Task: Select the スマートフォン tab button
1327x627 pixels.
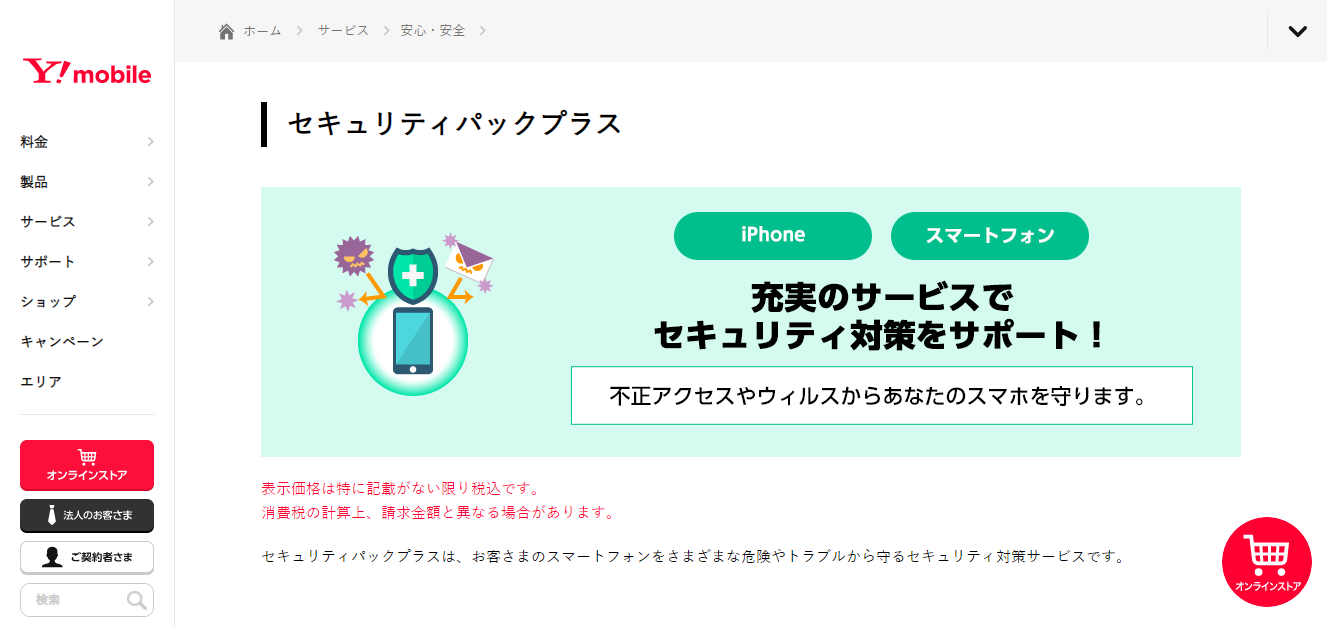Action: click(990, 236)
